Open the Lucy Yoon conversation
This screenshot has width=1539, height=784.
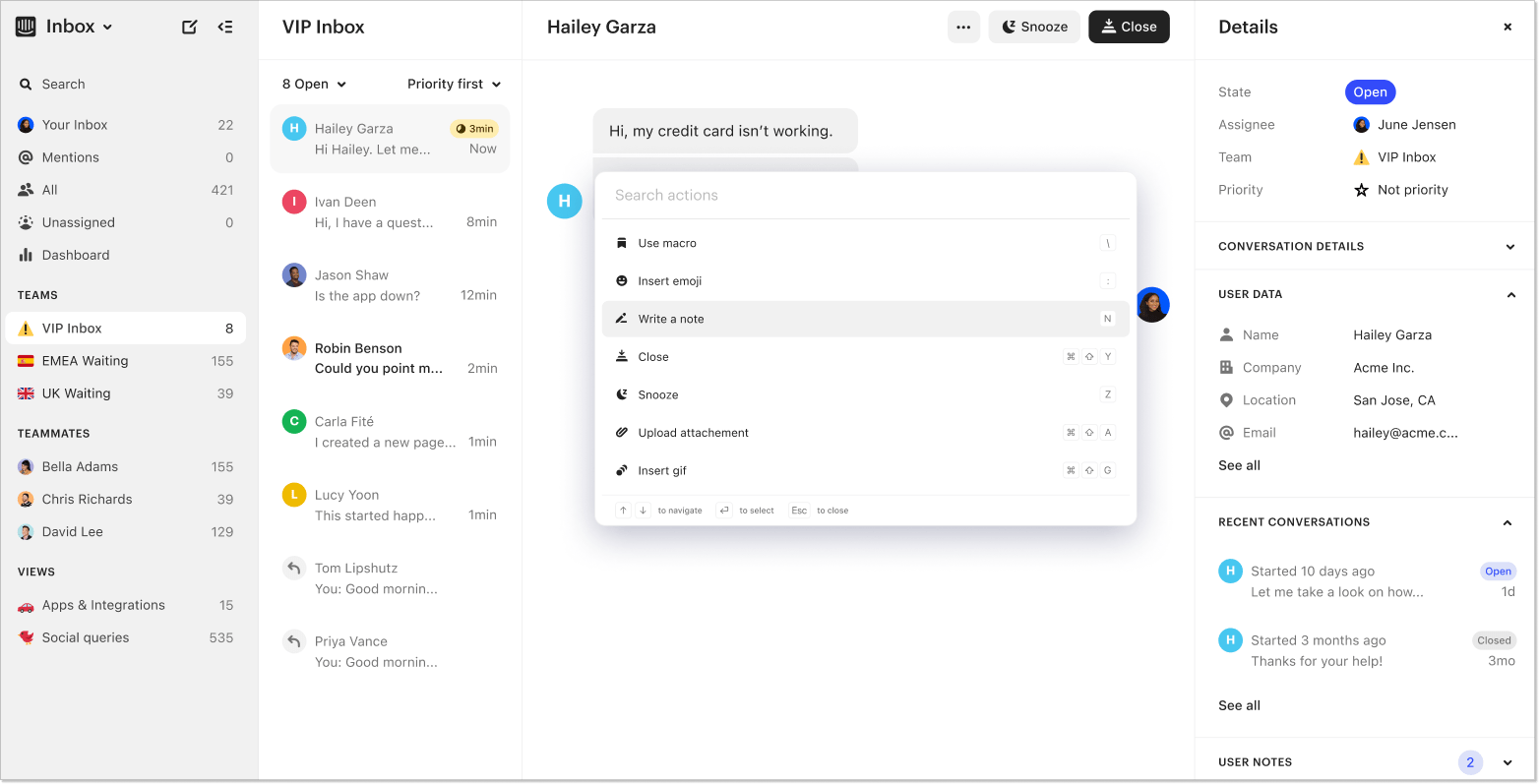390,505
